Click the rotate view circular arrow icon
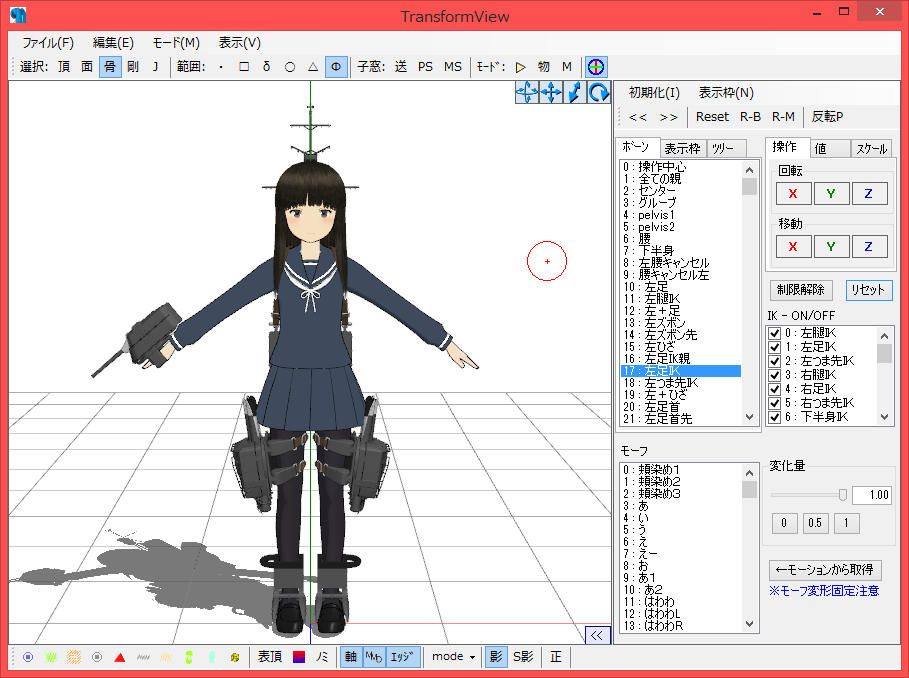Viewport: 909px width, 678px height. point(598,92)
